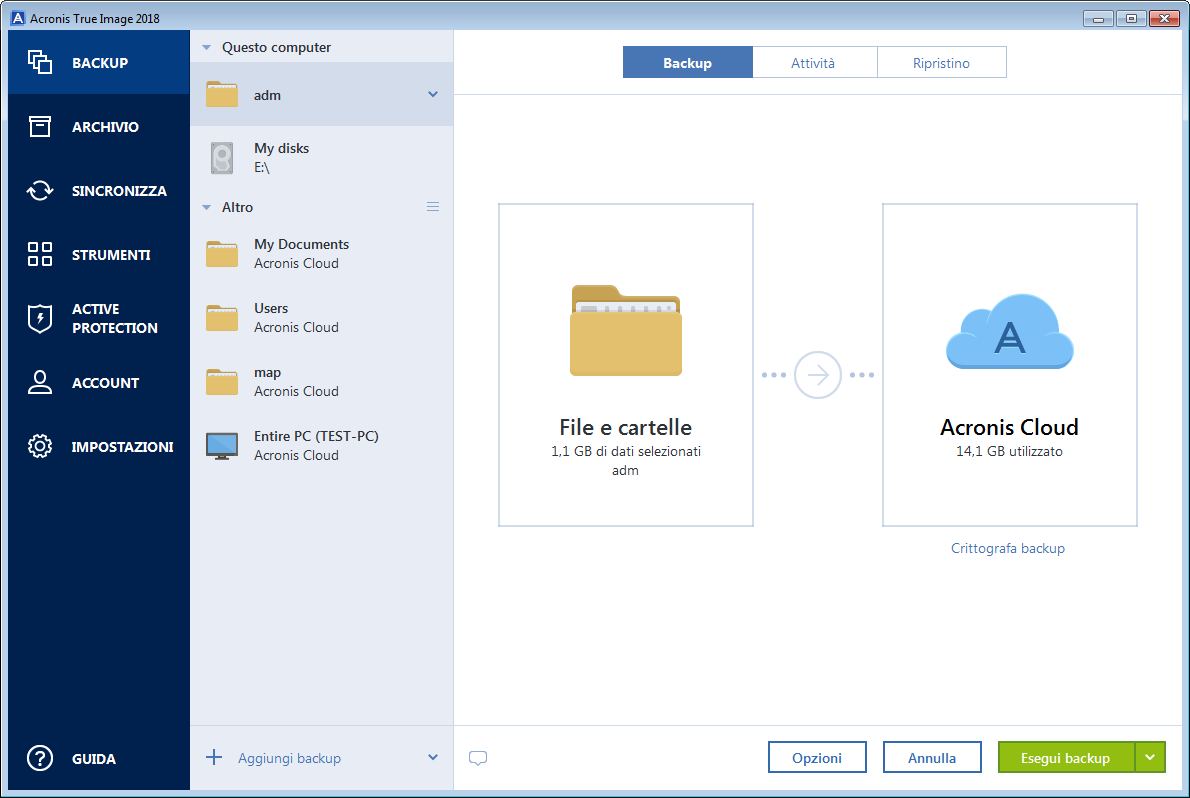Switch to the Backup tab
1190x798 pixels.
[688, 62]
